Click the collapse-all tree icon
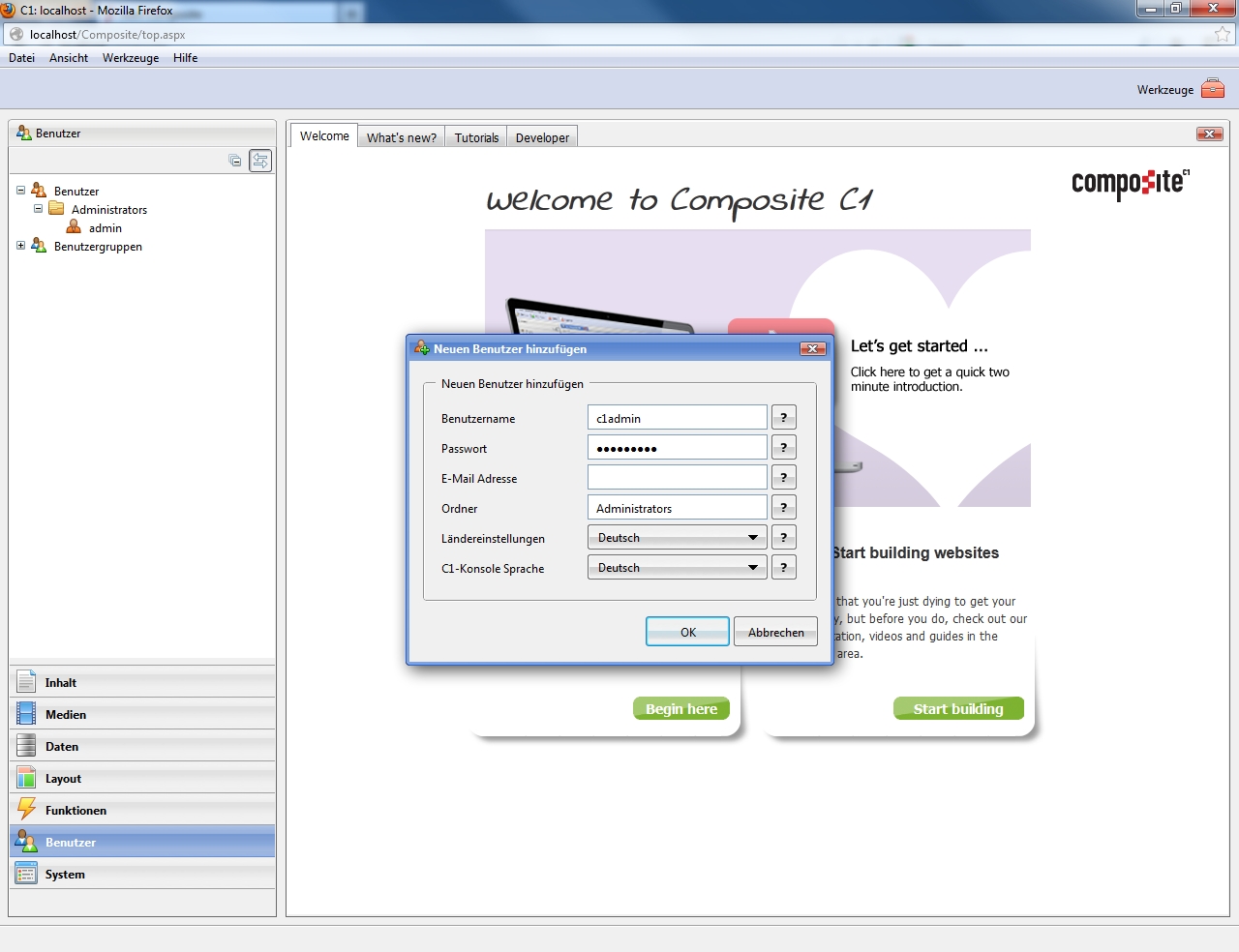Screen dimensions: 1239x952 point(235,161)
